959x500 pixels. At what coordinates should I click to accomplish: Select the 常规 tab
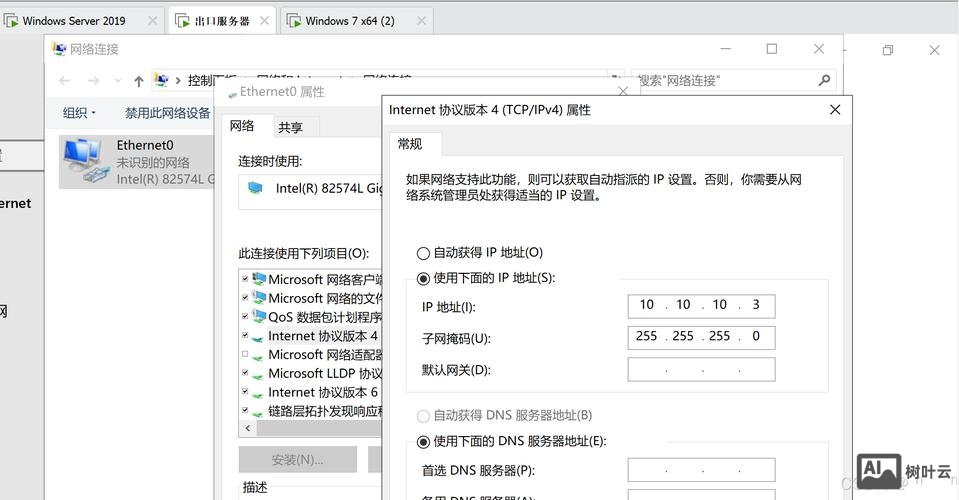point(410,144)
